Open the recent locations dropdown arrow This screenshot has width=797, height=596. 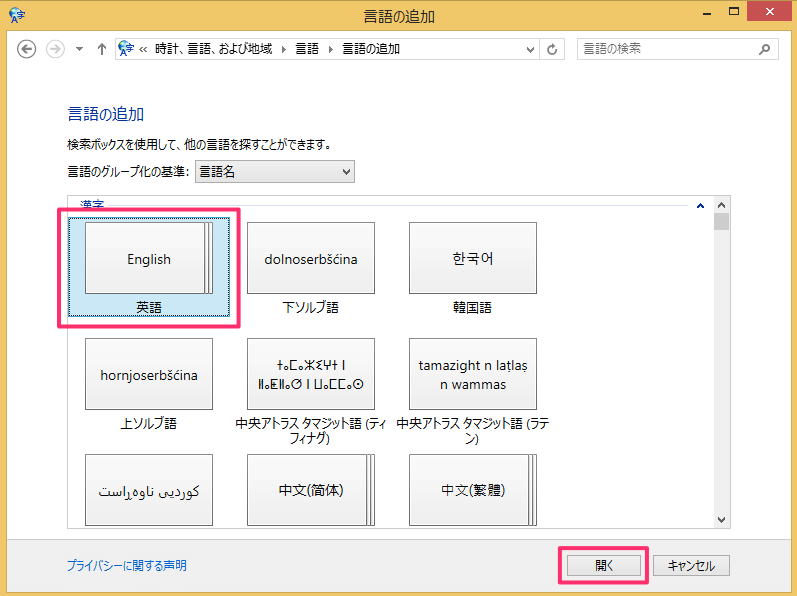pyautogui.click(x=79, y=49)
